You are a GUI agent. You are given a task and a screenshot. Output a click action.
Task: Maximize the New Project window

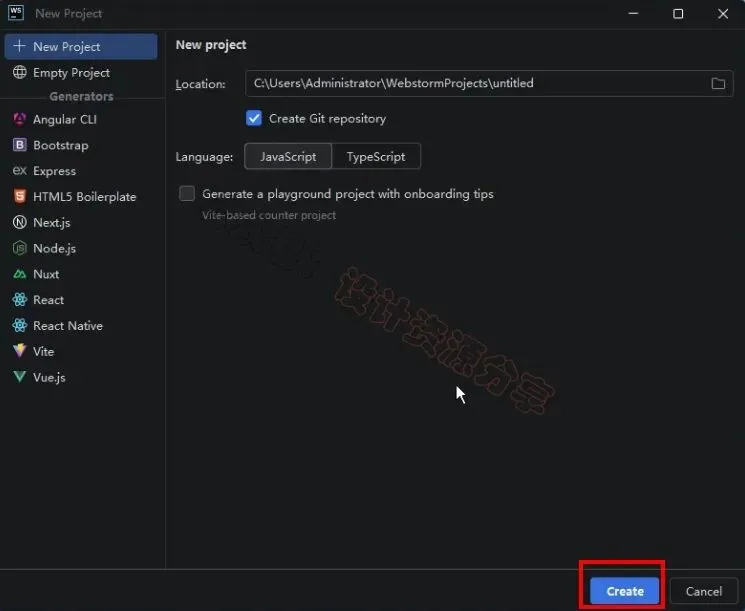click(x=678, y=13)
